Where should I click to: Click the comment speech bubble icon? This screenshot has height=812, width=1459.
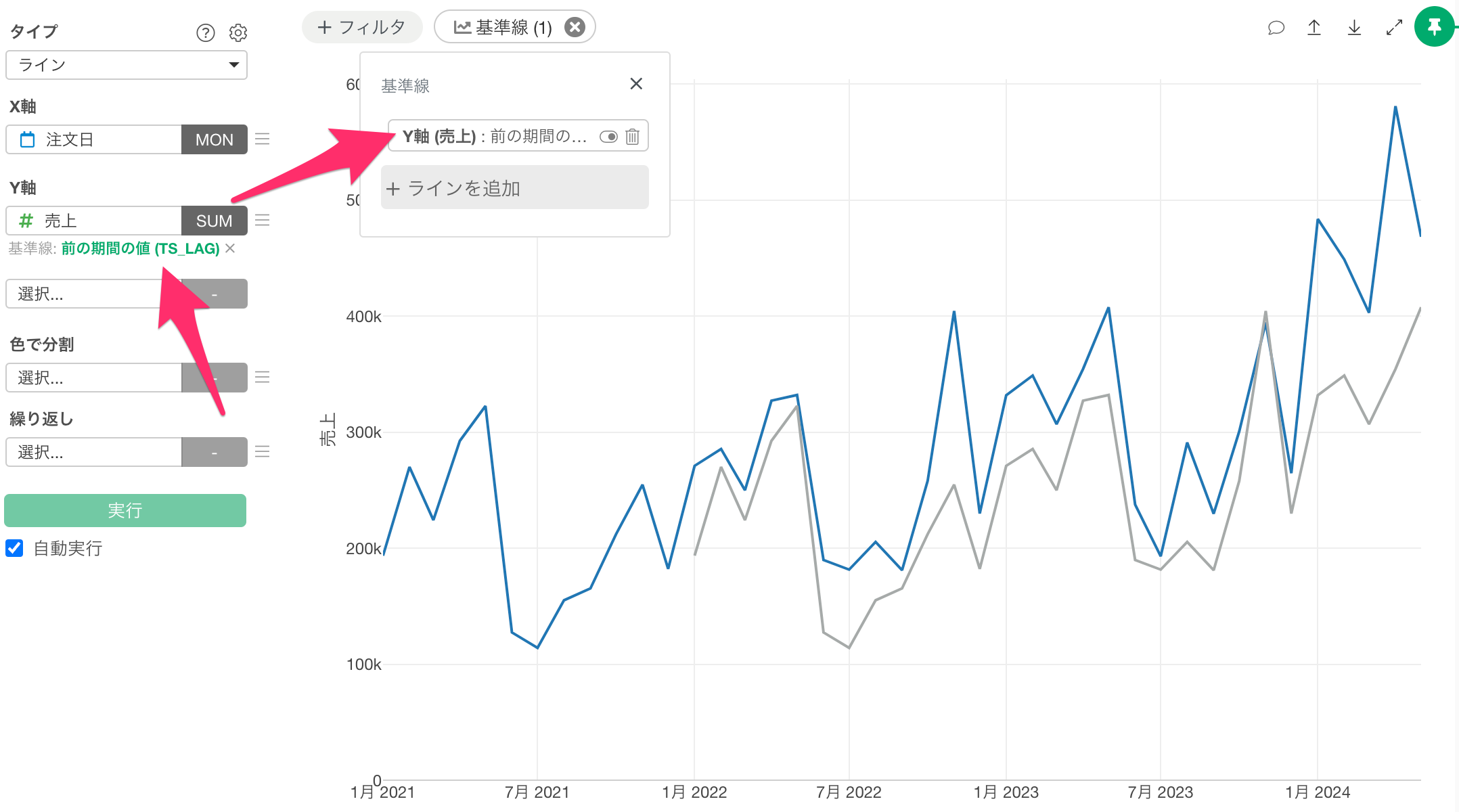click(1276, 28)
